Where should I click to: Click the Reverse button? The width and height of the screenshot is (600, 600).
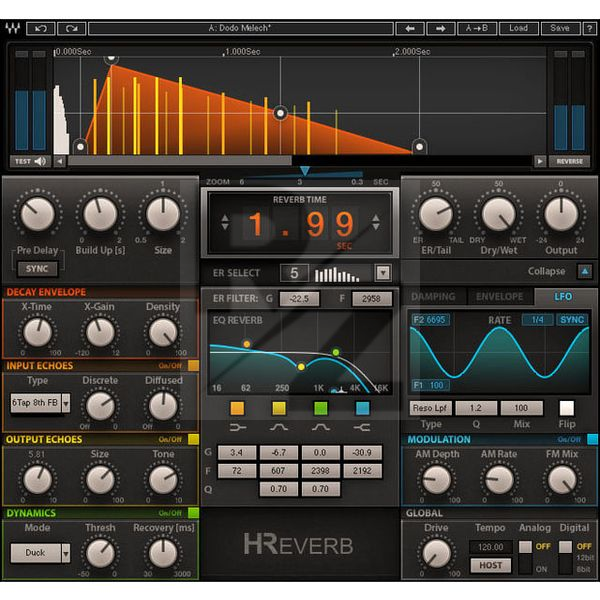pos(569,161)
